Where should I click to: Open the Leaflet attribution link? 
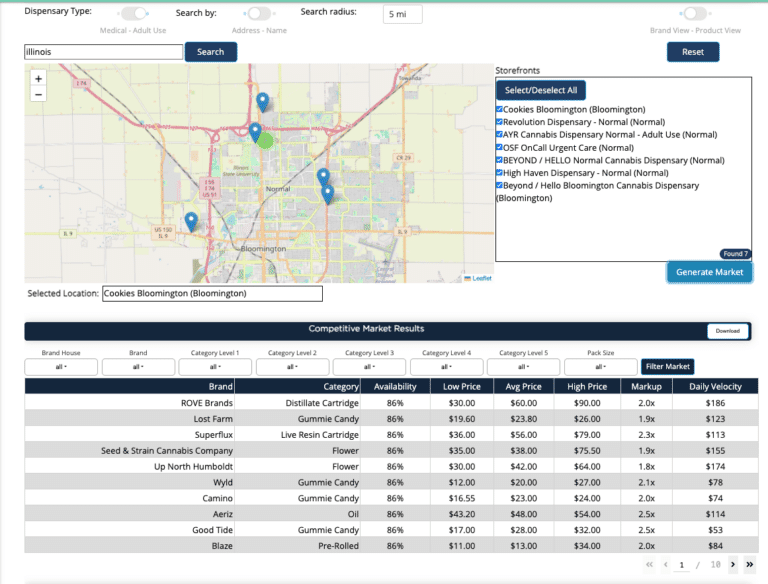pos(482,278)
